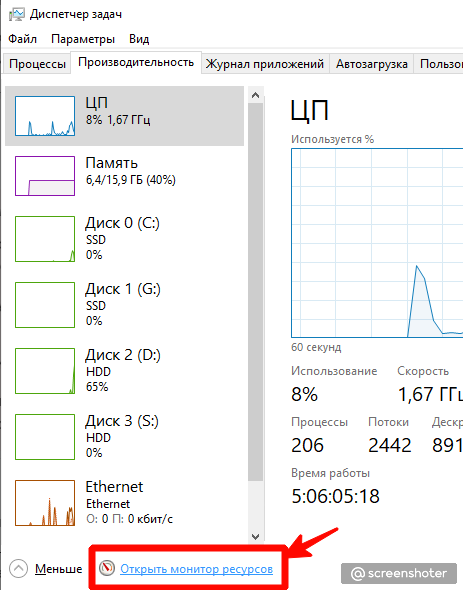Open the Файл menu
The width and height of the screenshot is (463, 590).
pyautogui.click(x=22, y=39)
